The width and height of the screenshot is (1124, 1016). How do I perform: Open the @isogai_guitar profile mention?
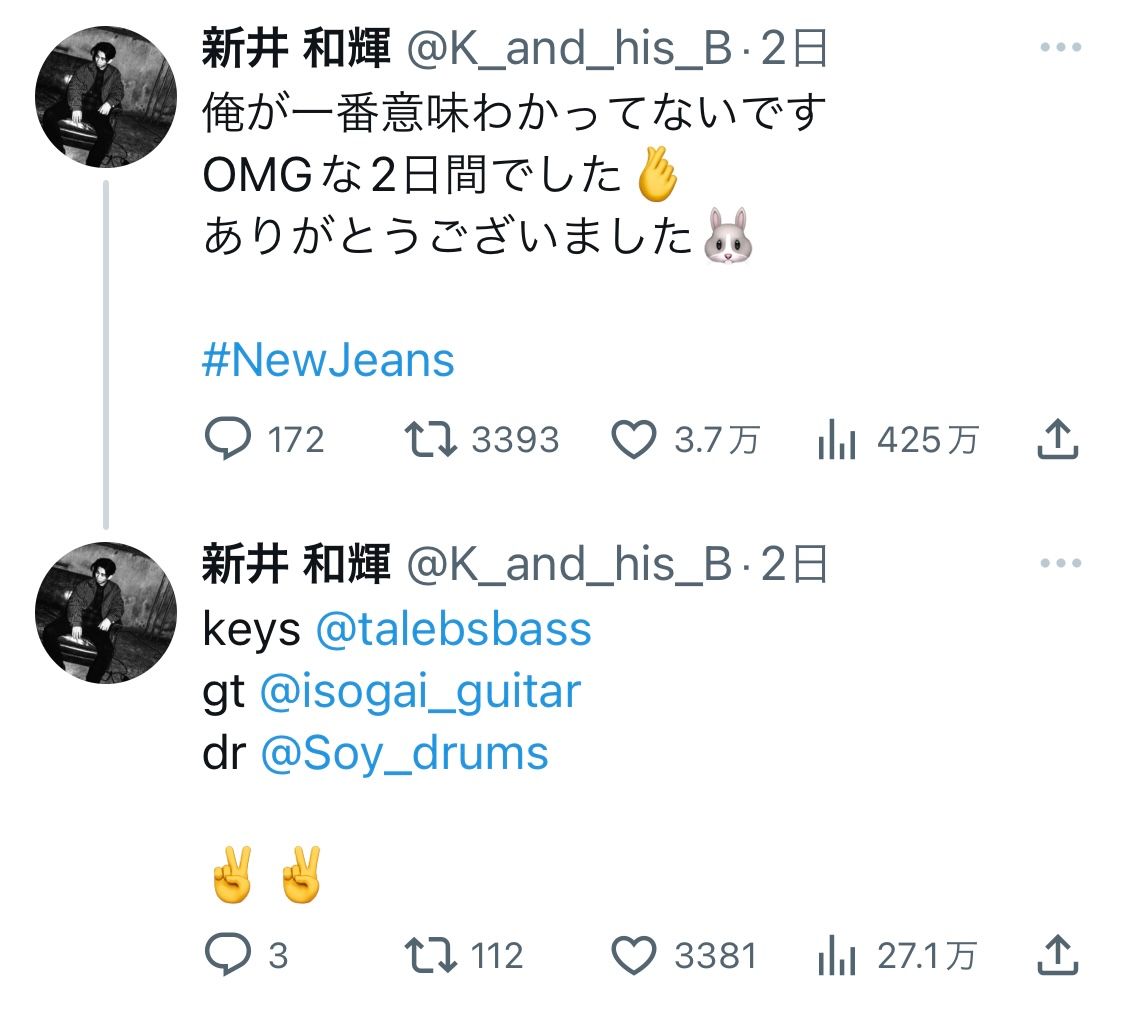tap(420, 691)
